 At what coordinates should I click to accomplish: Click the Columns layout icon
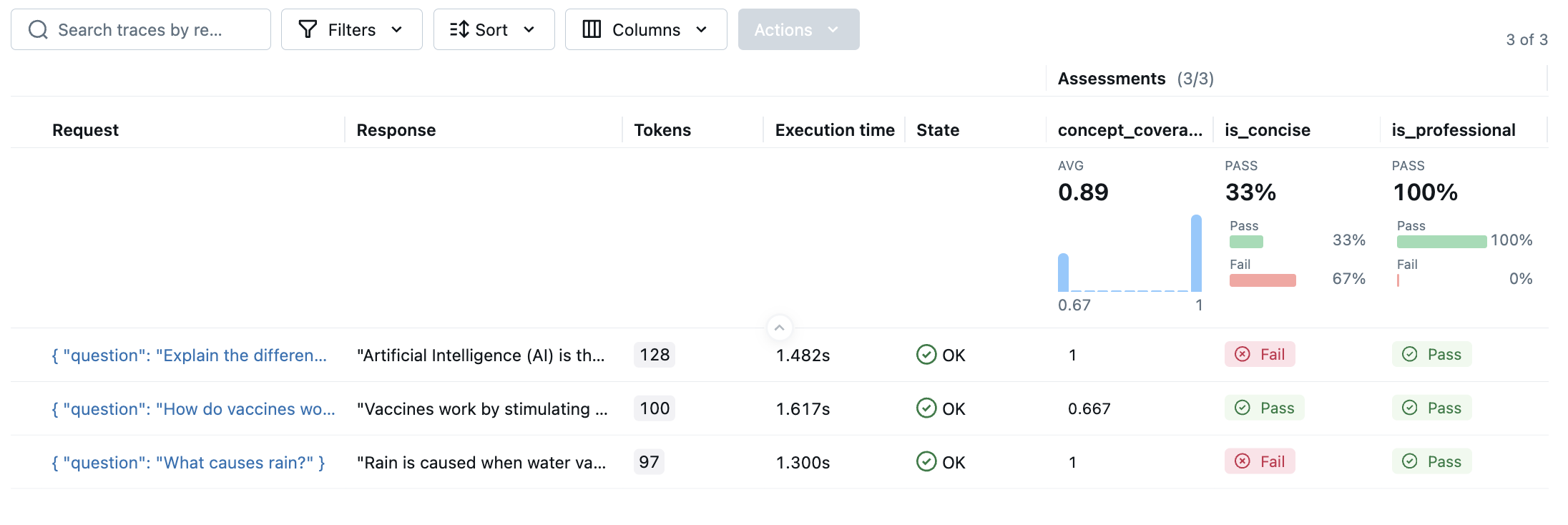(592, 29)
